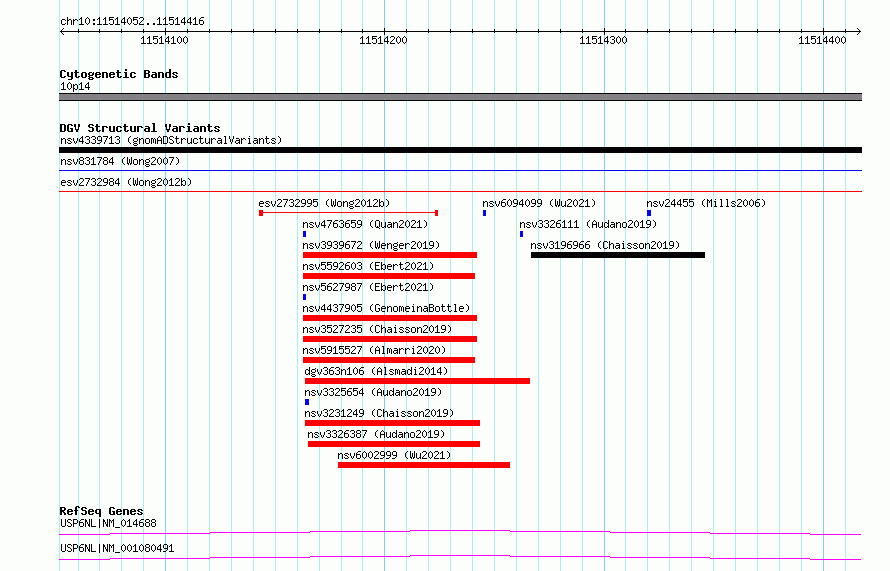
Task: Click the RefSeq Genes track heading
Action: pos(101,511)
